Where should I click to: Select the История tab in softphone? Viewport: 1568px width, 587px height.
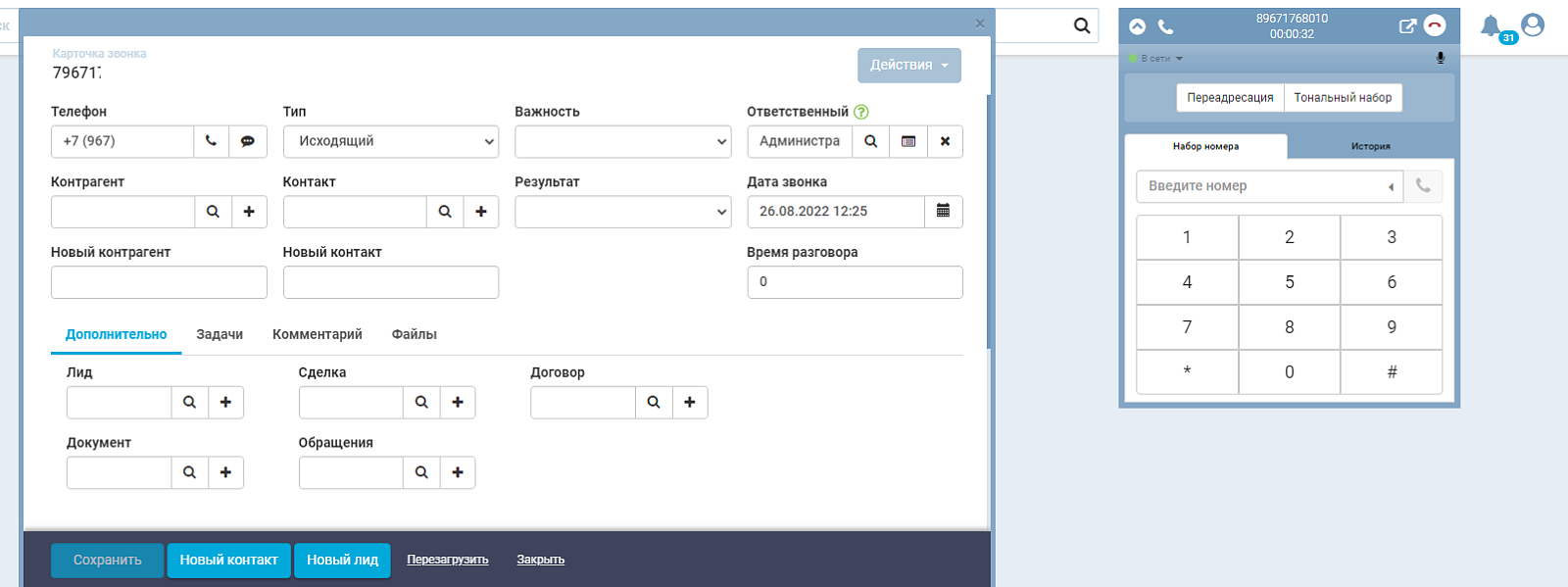1371,146
